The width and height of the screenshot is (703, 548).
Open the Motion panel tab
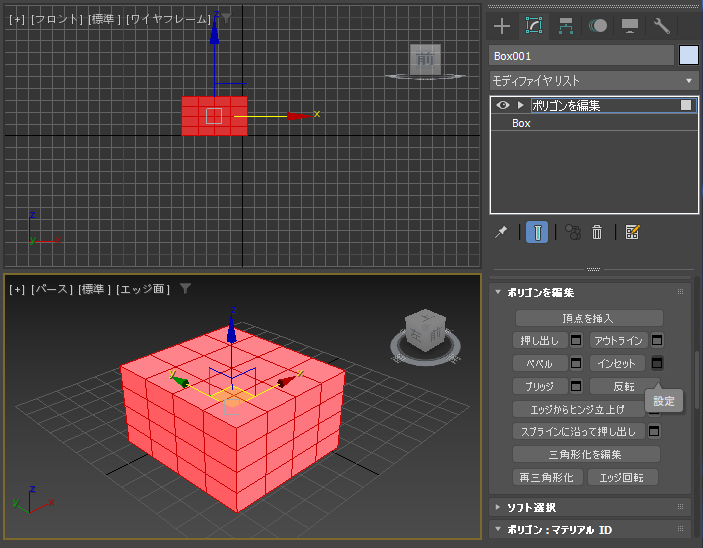[598, 26]
